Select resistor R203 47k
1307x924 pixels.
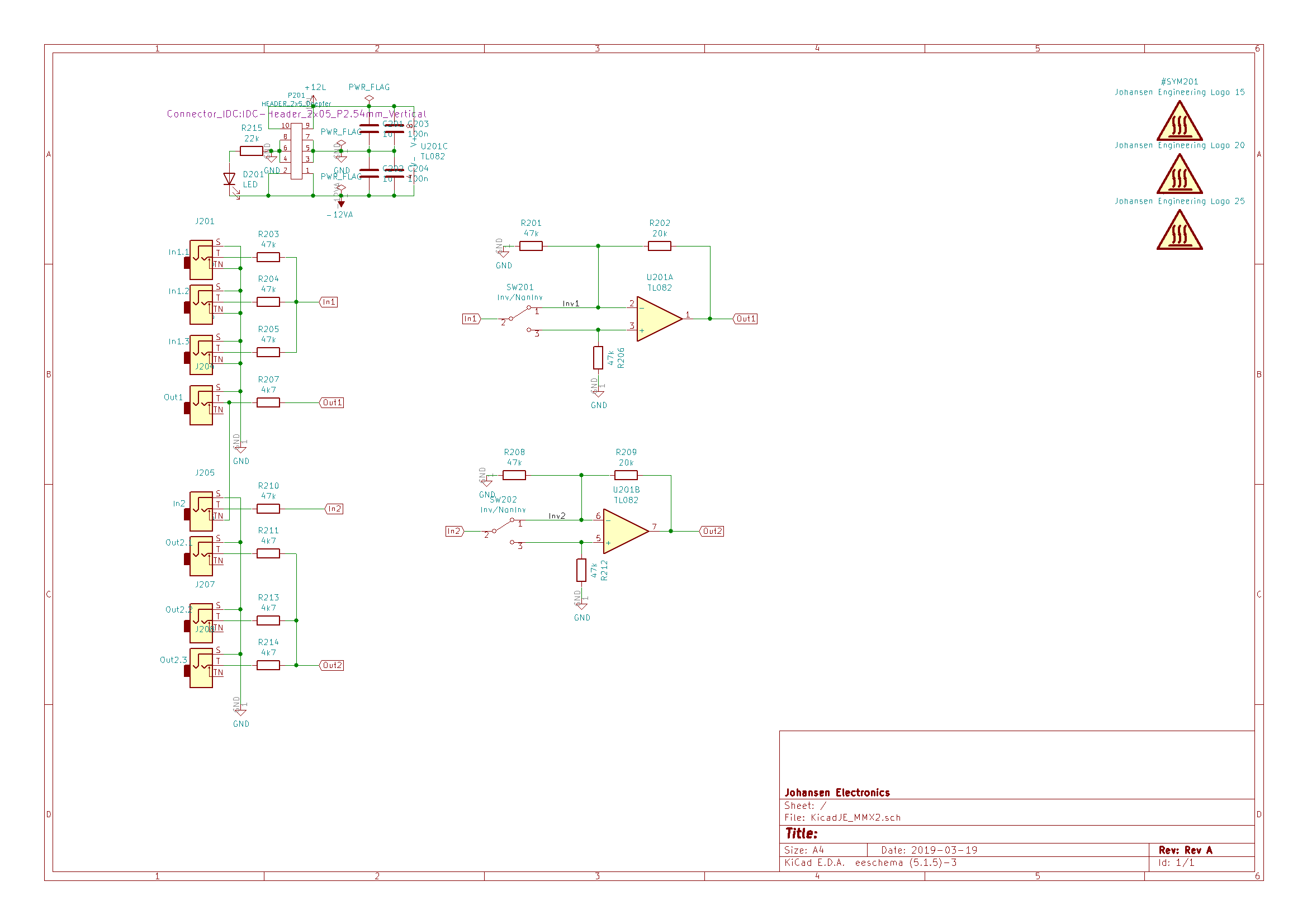pos(268,257)
